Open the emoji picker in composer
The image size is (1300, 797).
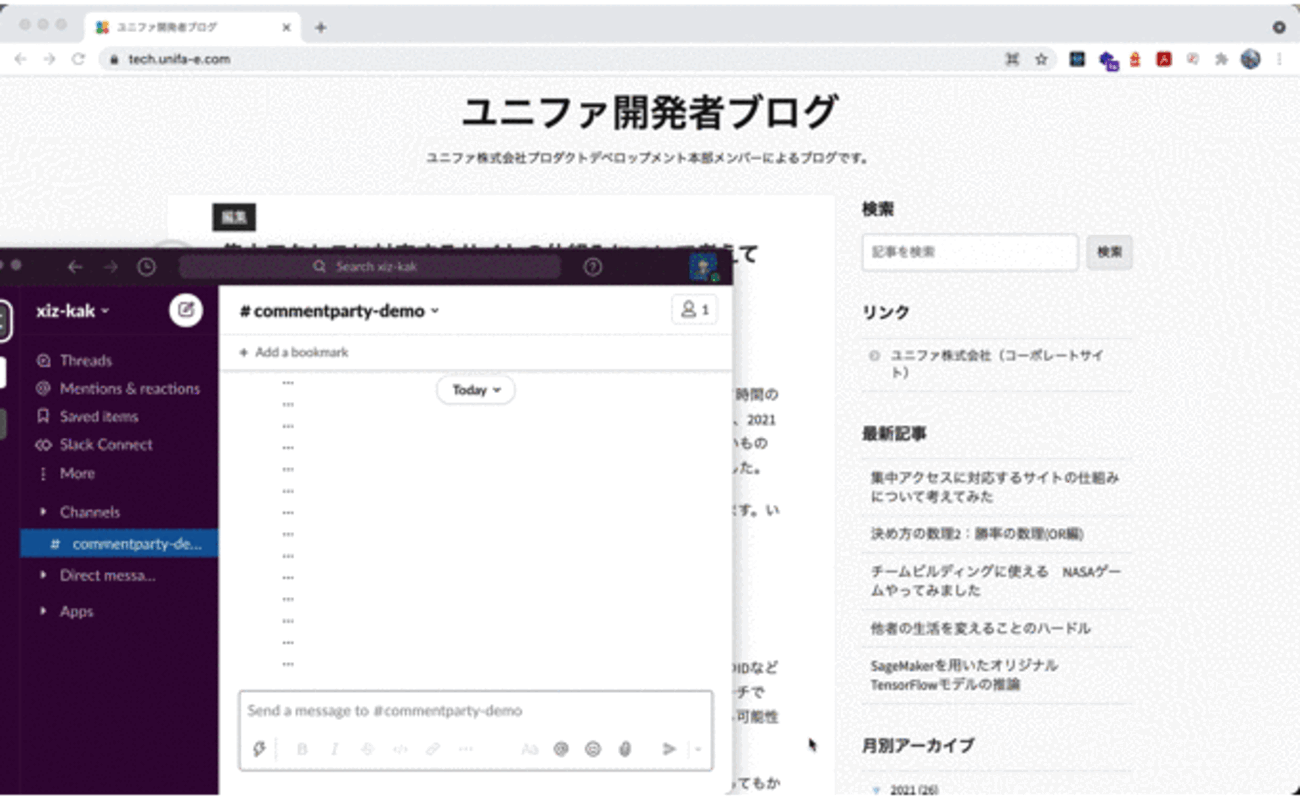pyautogui.click(x=593, y=749)
